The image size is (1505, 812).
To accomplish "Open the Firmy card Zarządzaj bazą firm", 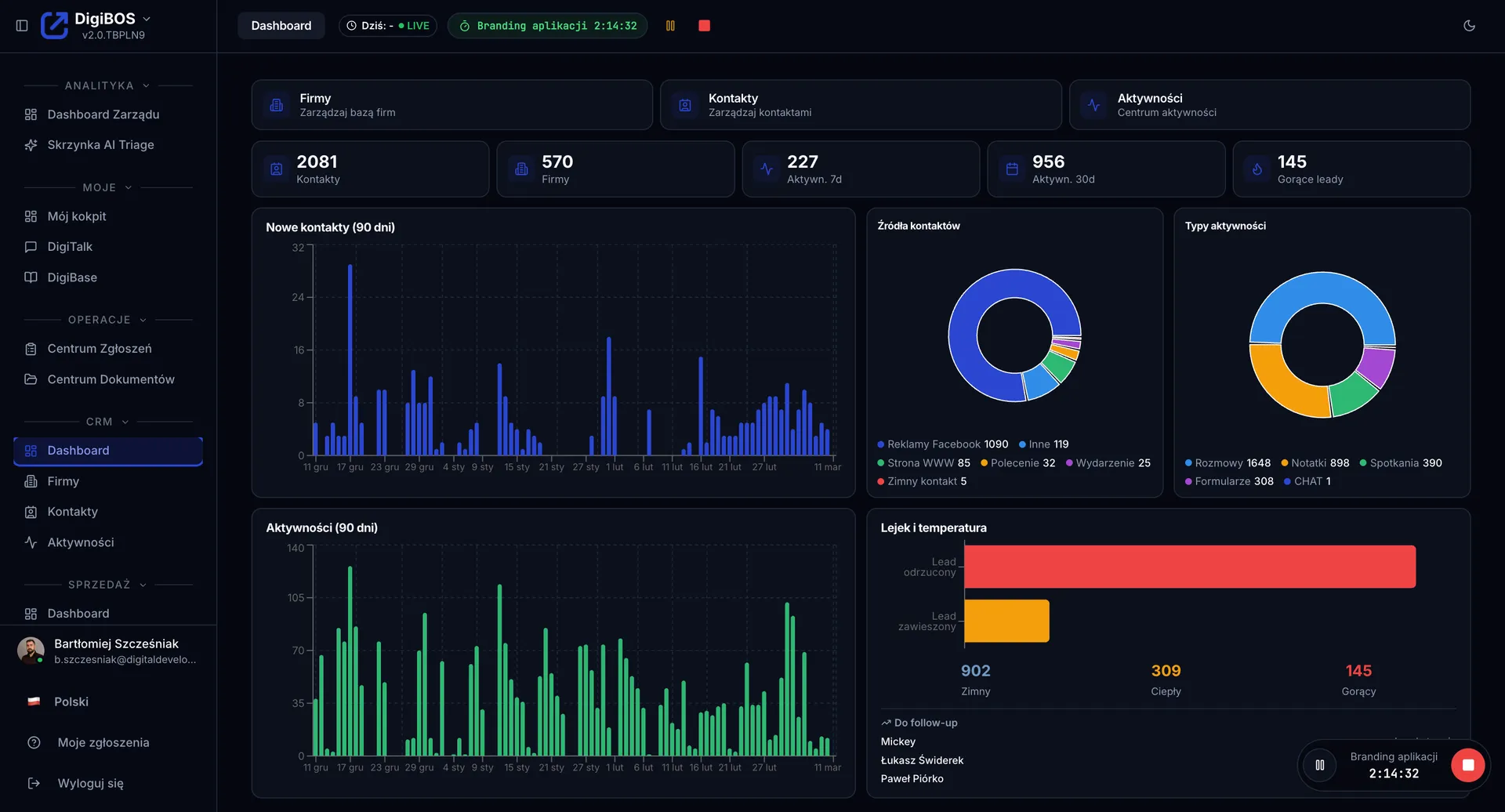I will [452, 105].
